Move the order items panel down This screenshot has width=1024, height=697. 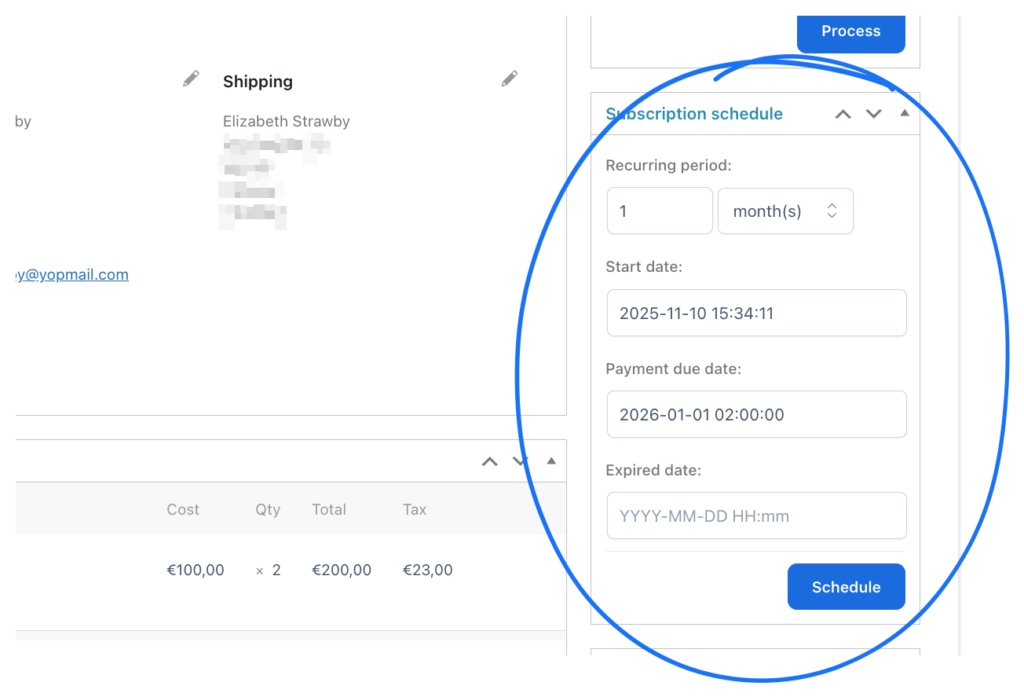click(520, 461)
